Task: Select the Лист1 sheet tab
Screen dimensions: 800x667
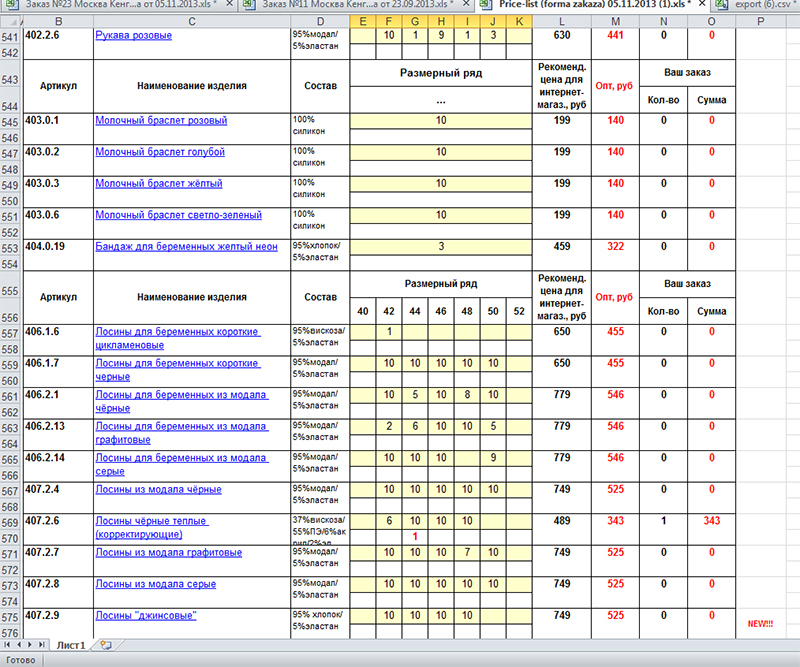Action: pyautogui.click(x=70, y=646)
